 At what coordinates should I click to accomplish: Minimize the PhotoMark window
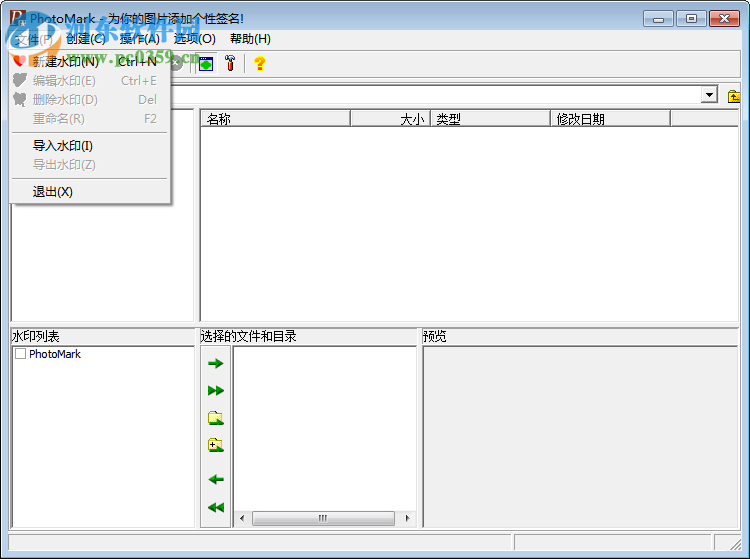click(x=659, y=19)
